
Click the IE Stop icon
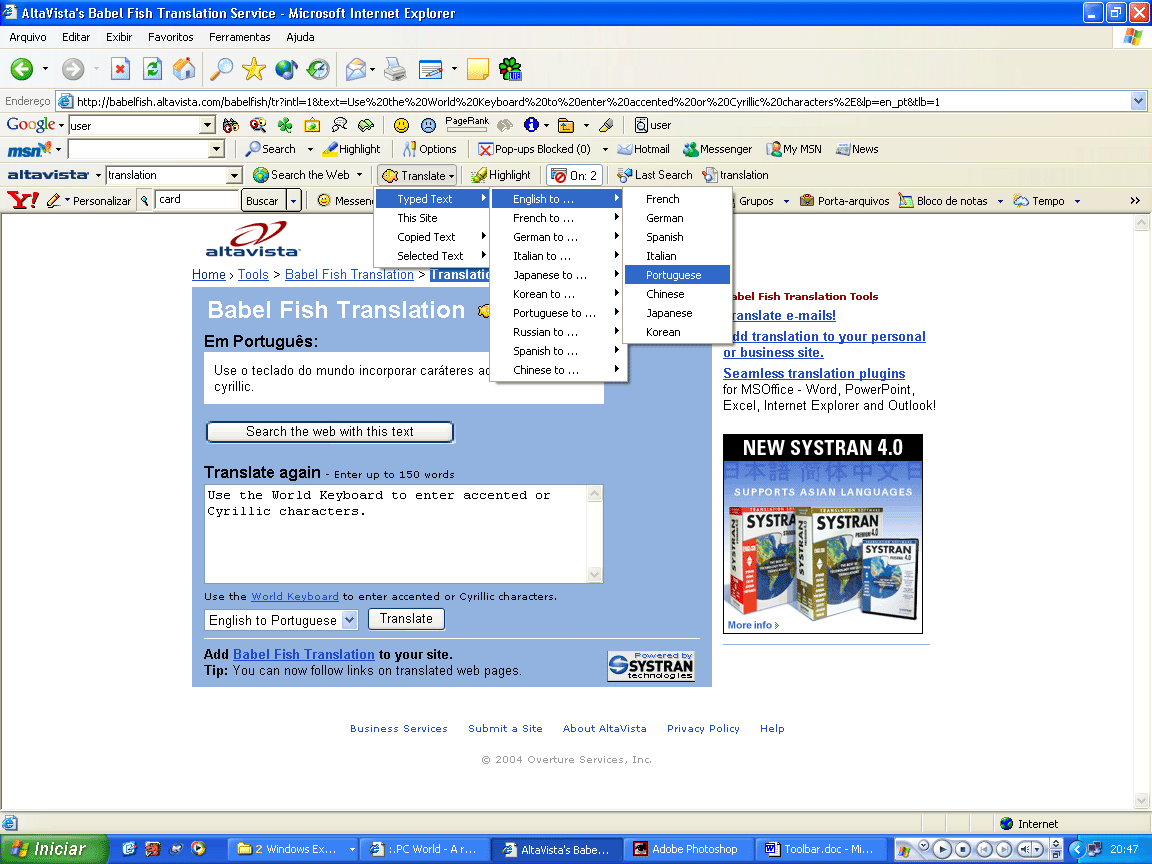click(x=120, y=69)
